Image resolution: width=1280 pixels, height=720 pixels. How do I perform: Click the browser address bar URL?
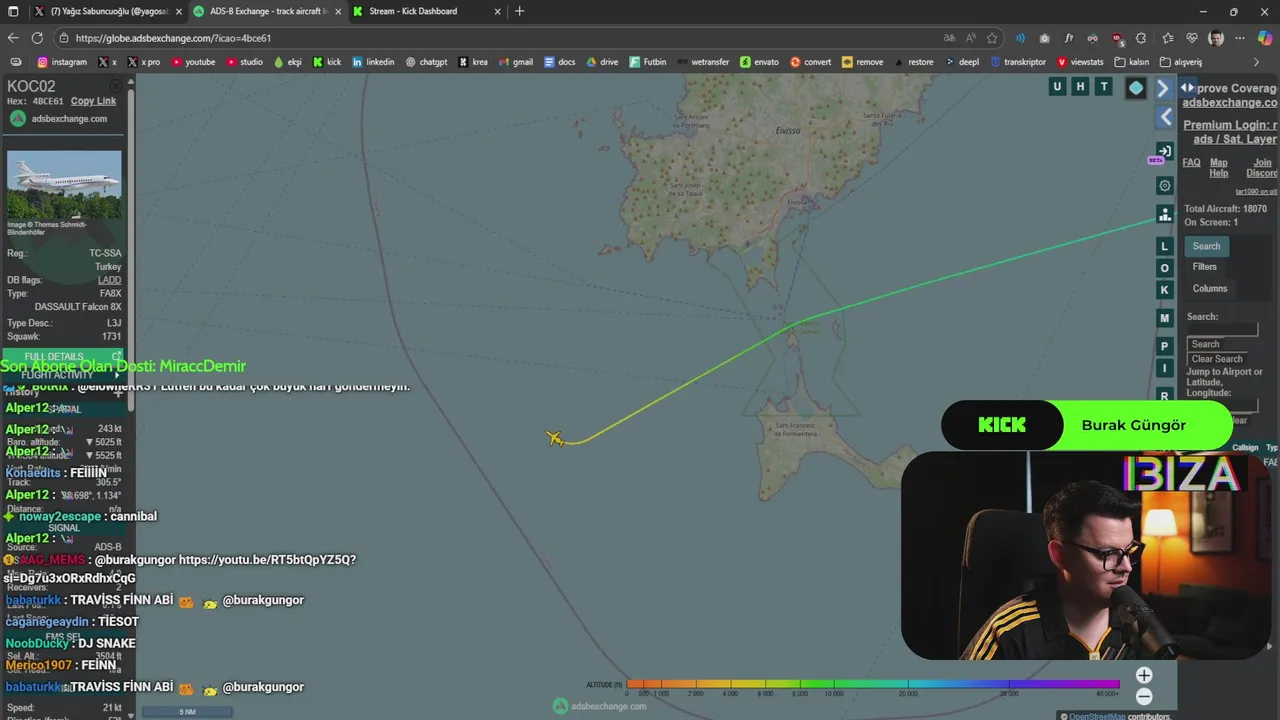(173, 38)
